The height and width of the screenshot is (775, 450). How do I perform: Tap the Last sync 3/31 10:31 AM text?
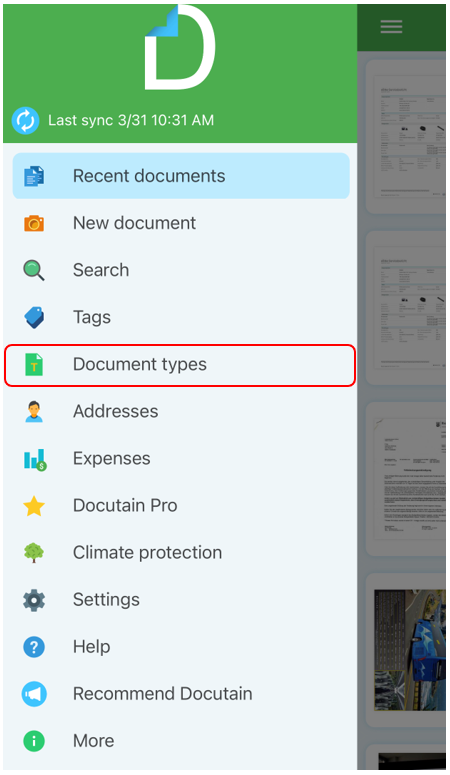click(131, 120)
